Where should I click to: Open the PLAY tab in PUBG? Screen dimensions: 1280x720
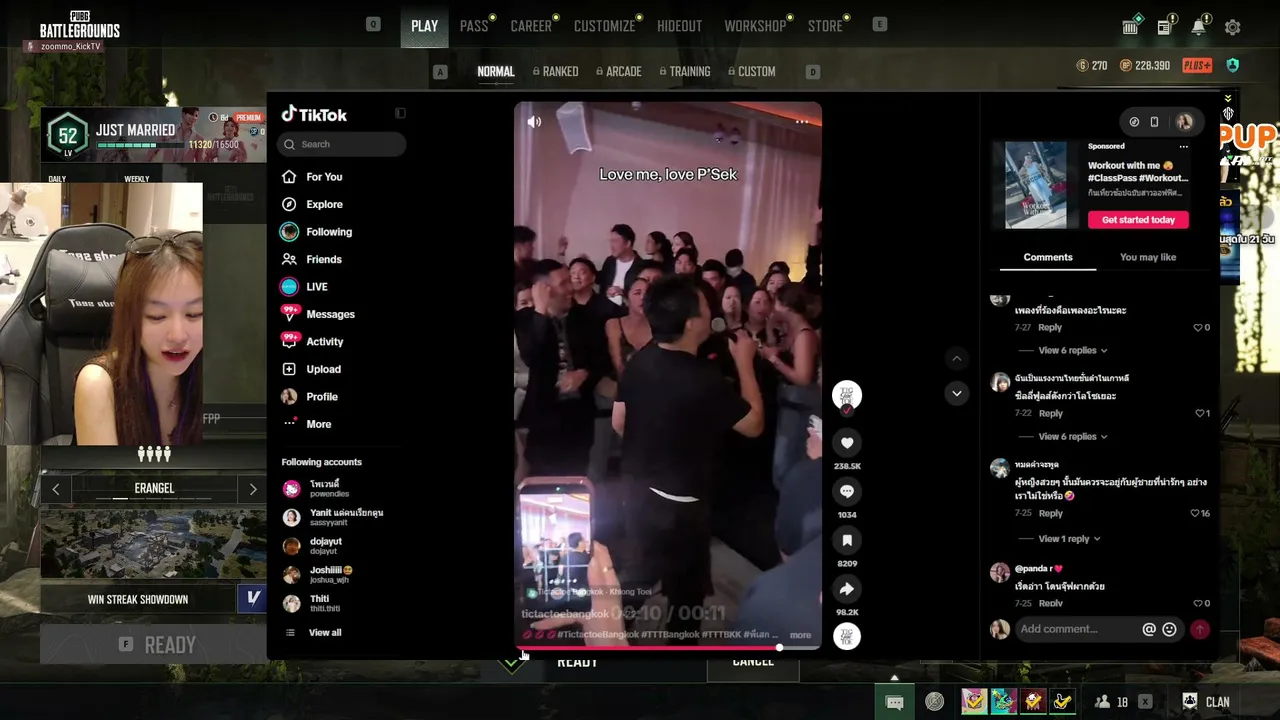pyautogui.click(x=424, y=26)
